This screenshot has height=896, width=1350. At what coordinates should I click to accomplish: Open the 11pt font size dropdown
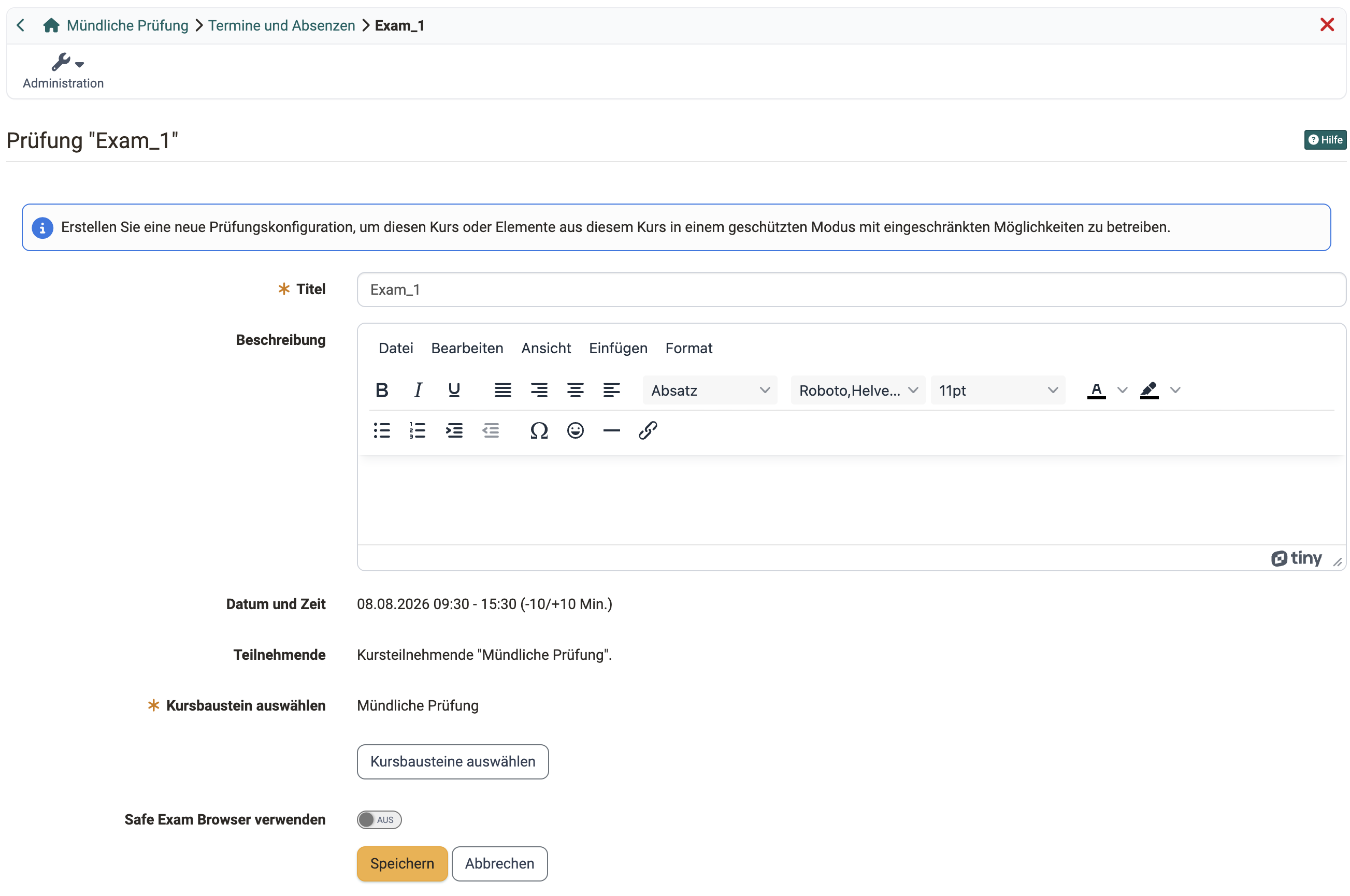click(997, 389)
